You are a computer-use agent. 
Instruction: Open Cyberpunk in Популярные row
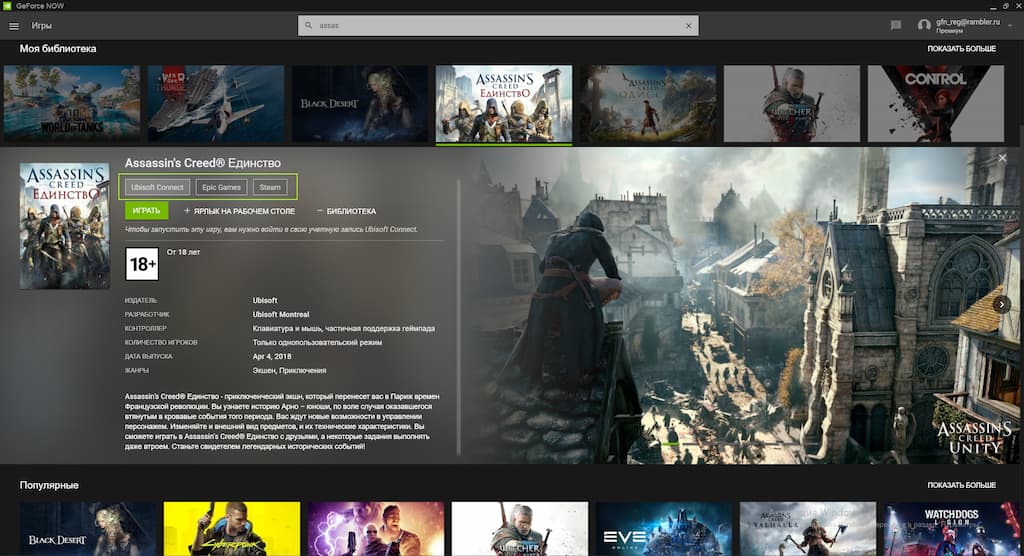[232, 529]
